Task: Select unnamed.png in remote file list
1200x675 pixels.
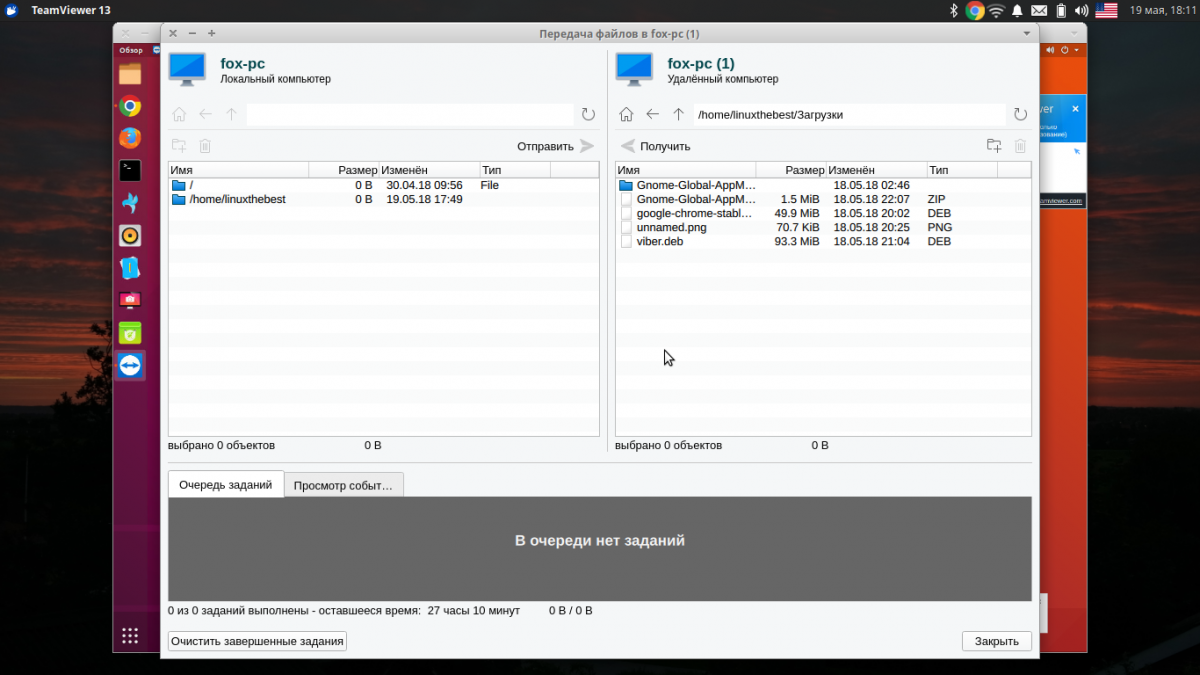Action: (671, 227)
